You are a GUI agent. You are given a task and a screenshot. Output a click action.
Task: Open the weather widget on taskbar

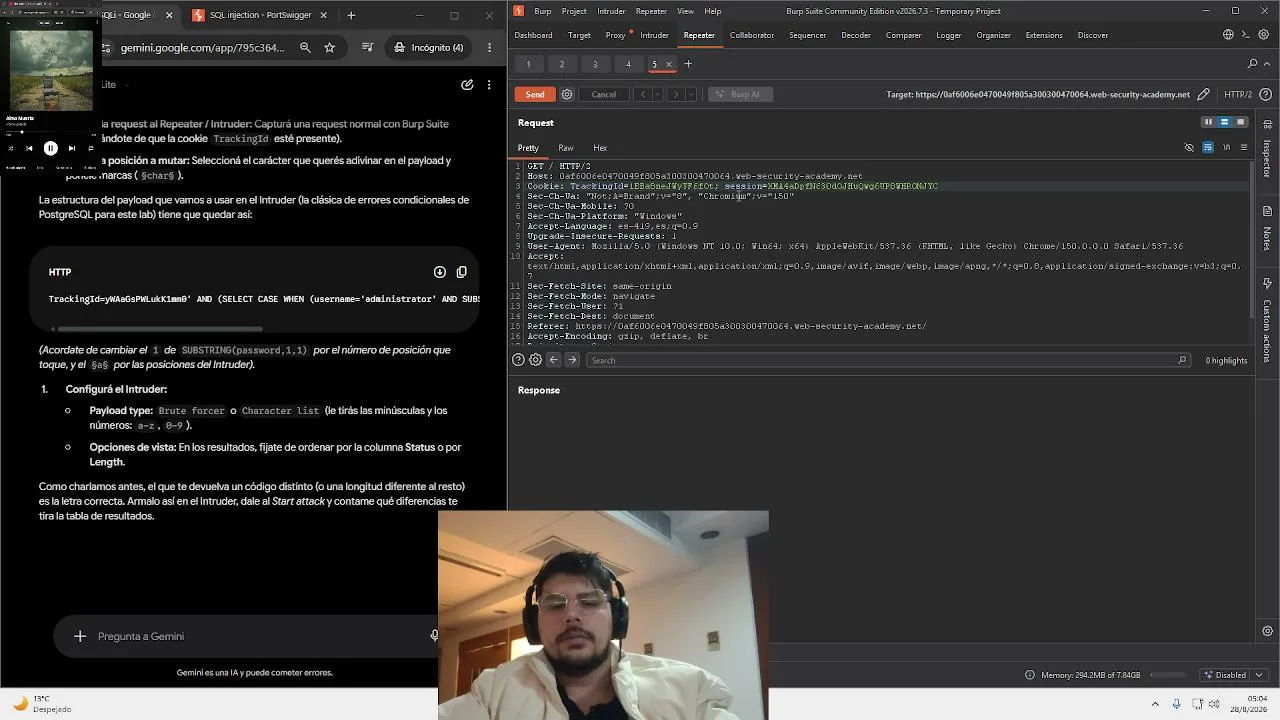pyautogui.click(x=42, y=704)
